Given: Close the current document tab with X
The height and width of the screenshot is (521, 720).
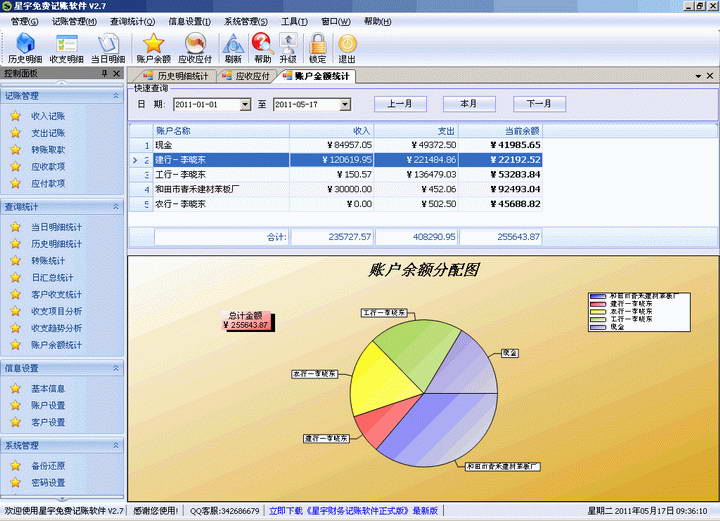Looking at the screenshot, I should (x=710, y=76).
